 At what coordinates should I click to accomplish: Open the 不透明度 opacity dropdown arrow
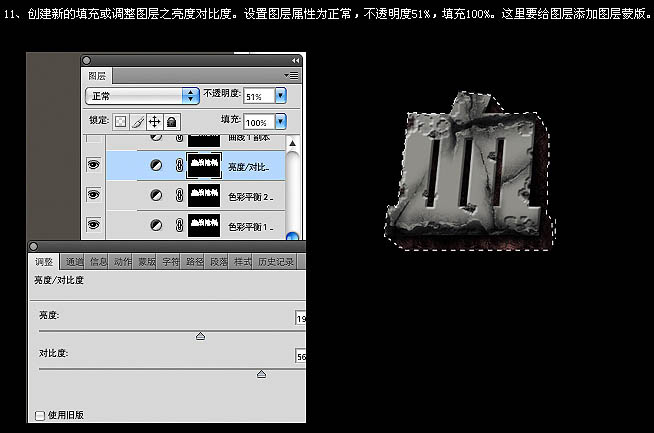tap(280, 96)
